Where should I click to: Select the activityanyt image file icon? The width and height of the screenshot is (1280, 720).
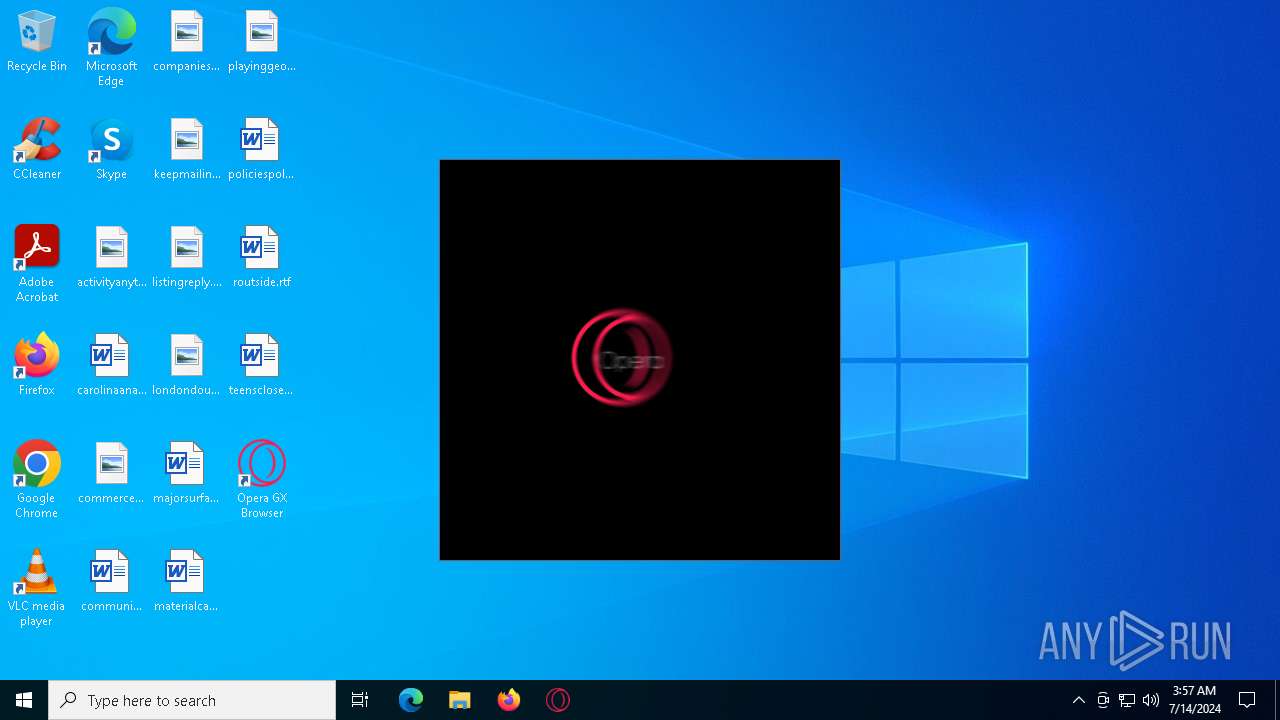(x=111, y=258)
